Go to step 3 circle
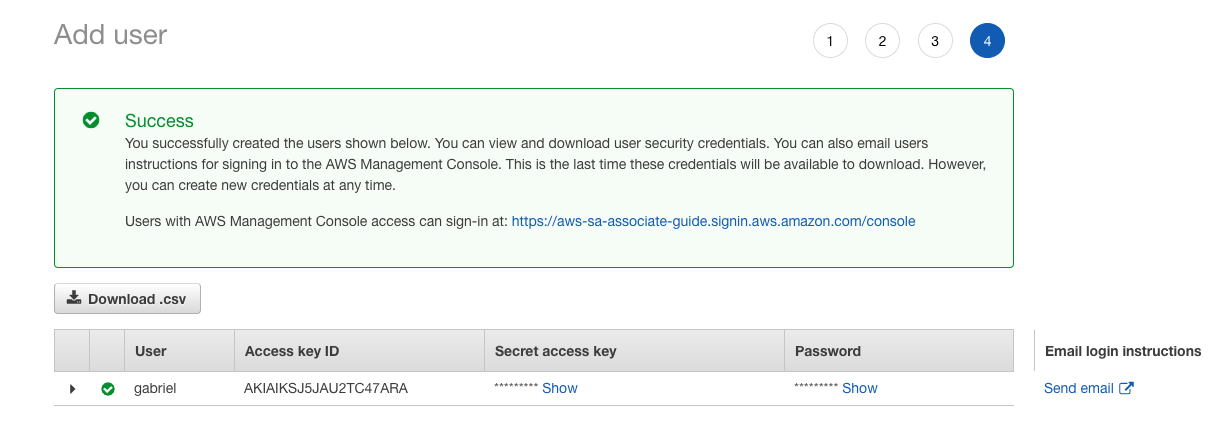 click(935, 41)
